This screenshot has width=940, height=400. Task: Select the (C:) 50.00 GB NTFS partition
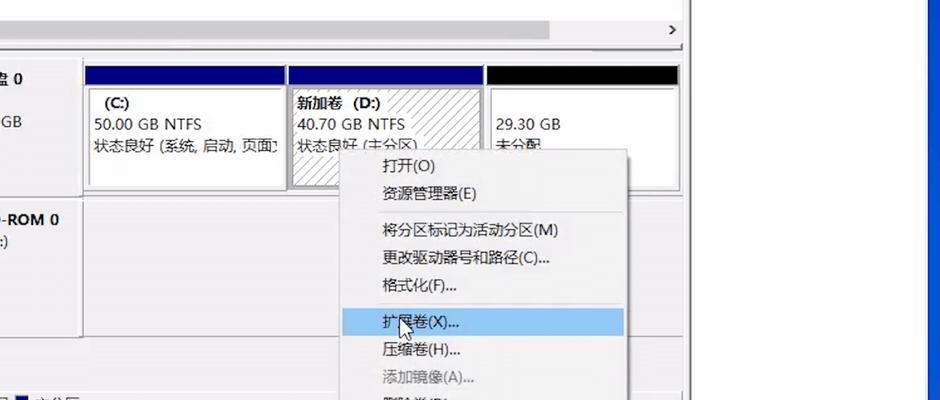click(x=185, y=138)
